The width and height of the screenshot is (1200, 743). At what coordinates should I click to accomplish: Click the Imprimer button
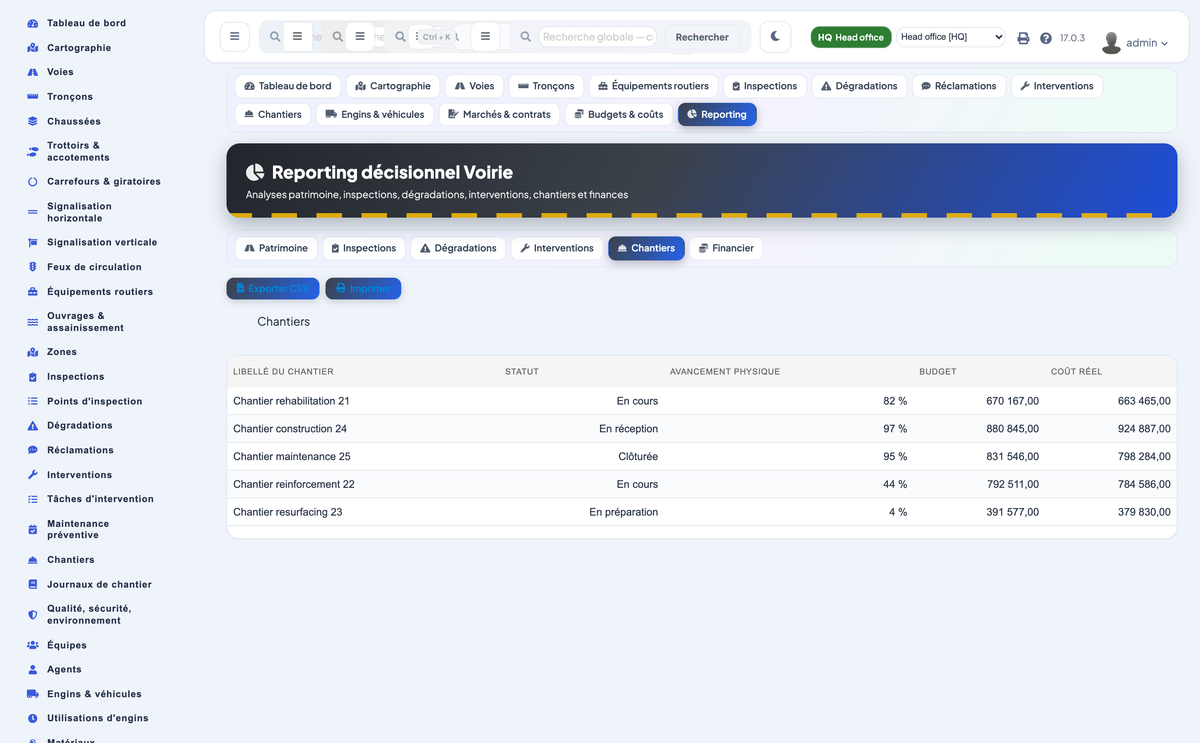point(363,288)
